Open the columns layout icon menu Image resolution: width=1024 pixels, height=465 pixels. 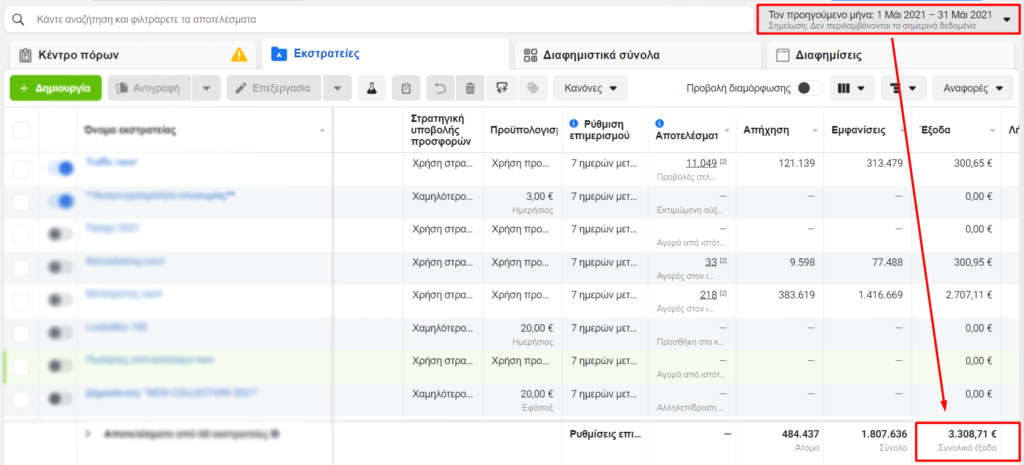click(851, 88)
